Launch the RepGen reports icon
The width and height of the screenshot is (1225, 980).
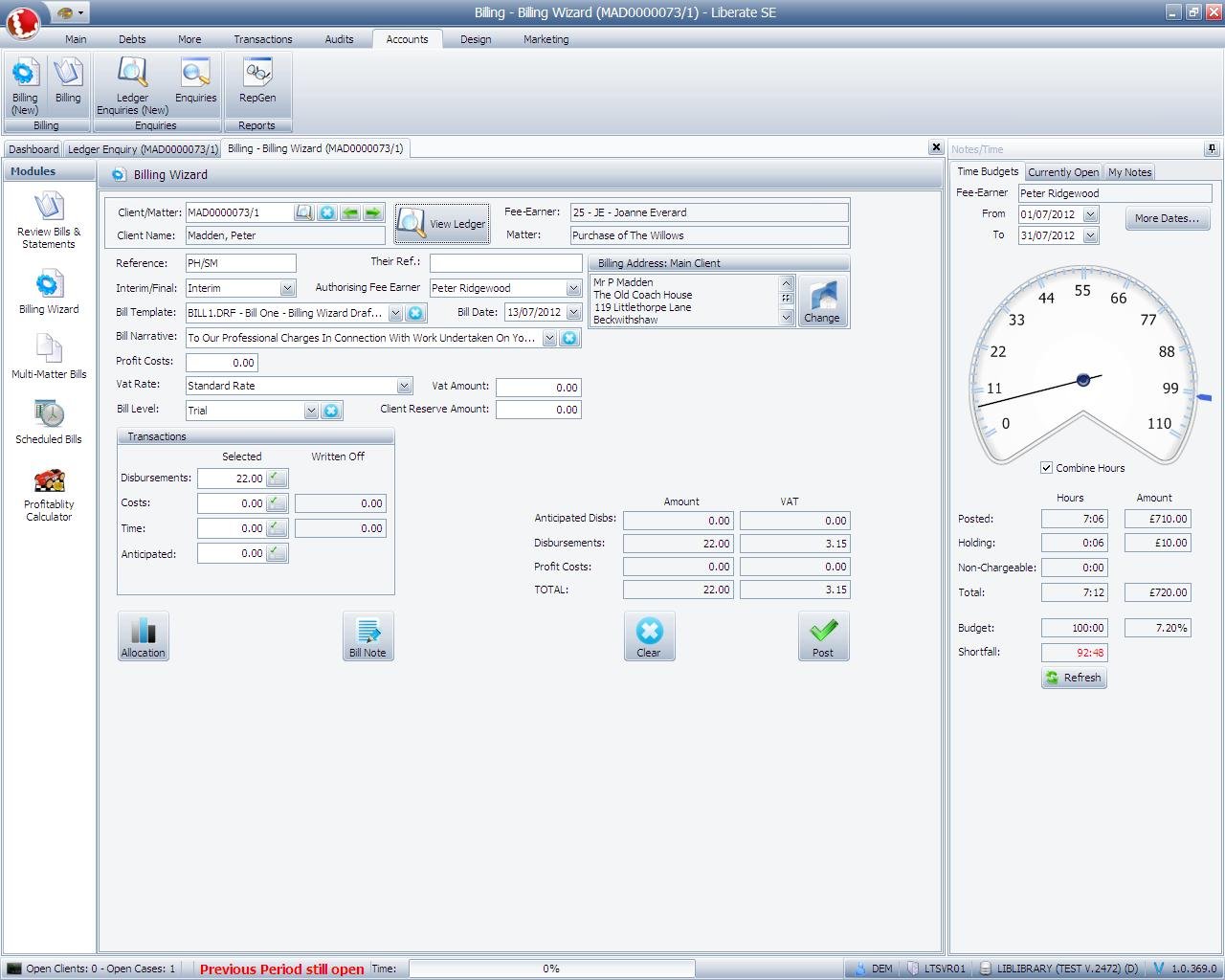click(257, 82)
